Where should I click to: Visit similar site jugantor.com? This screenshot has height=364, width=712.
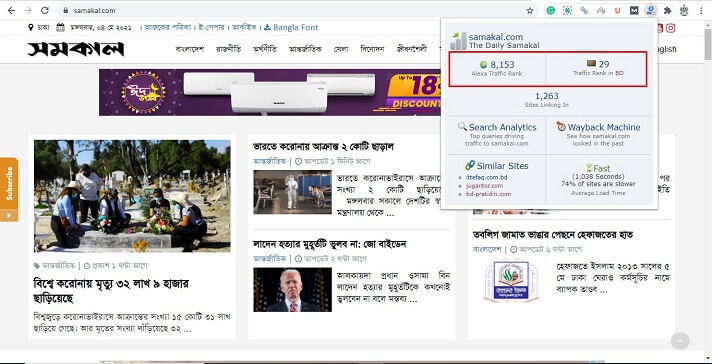pyautogui.click(x=485, y=186)
